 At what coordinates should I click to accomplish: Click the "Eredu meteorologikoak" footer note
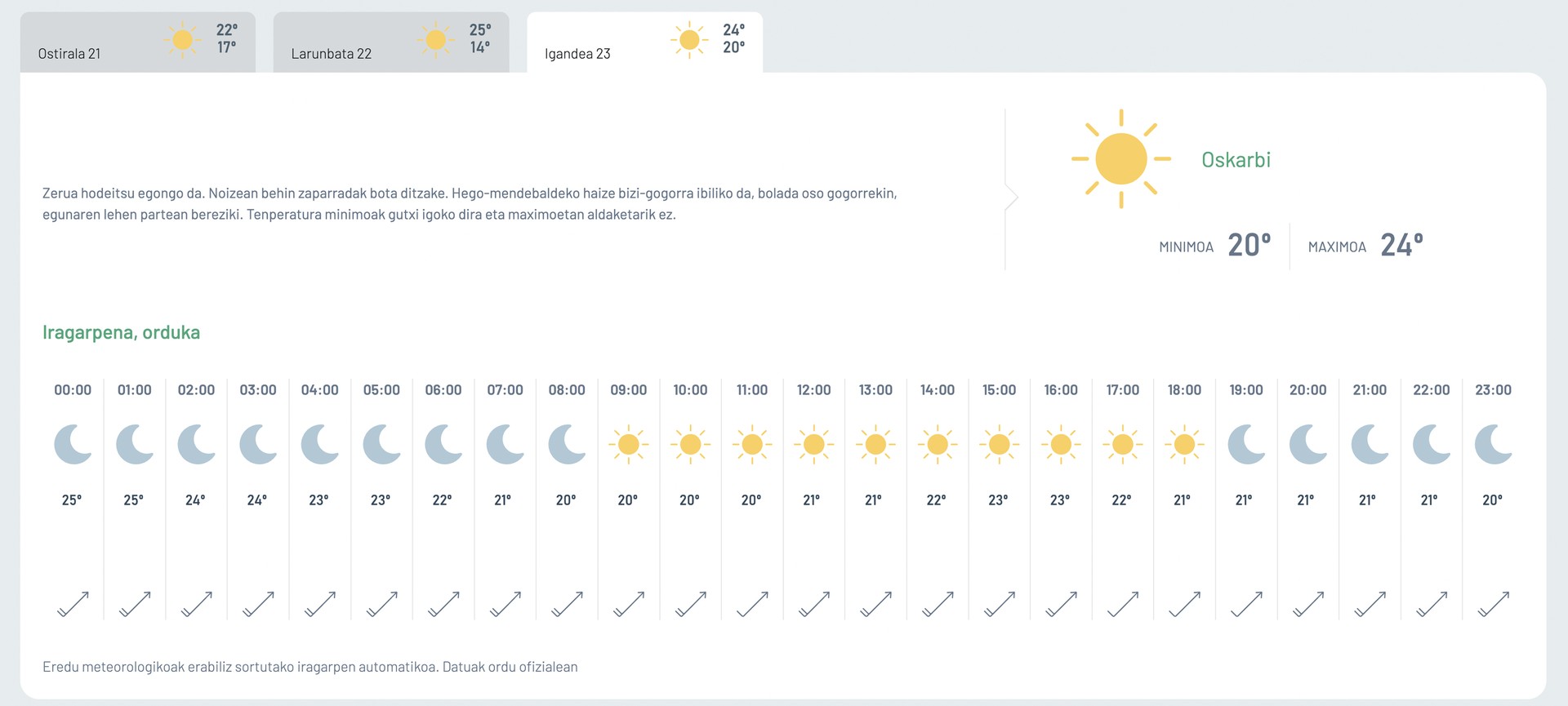coord(310,667)
